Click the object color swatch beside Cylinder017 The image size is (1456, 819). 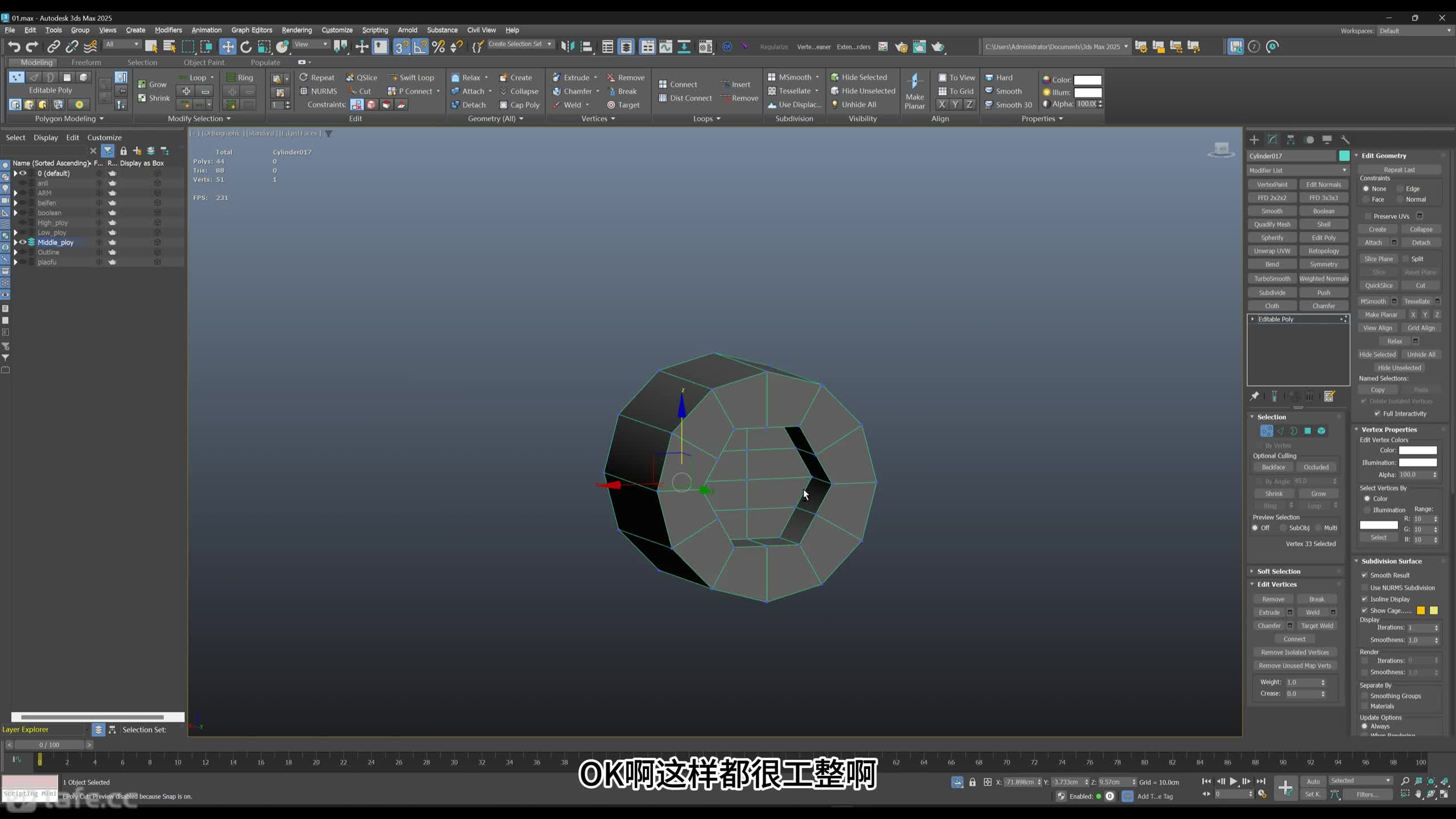(1344, 156)
